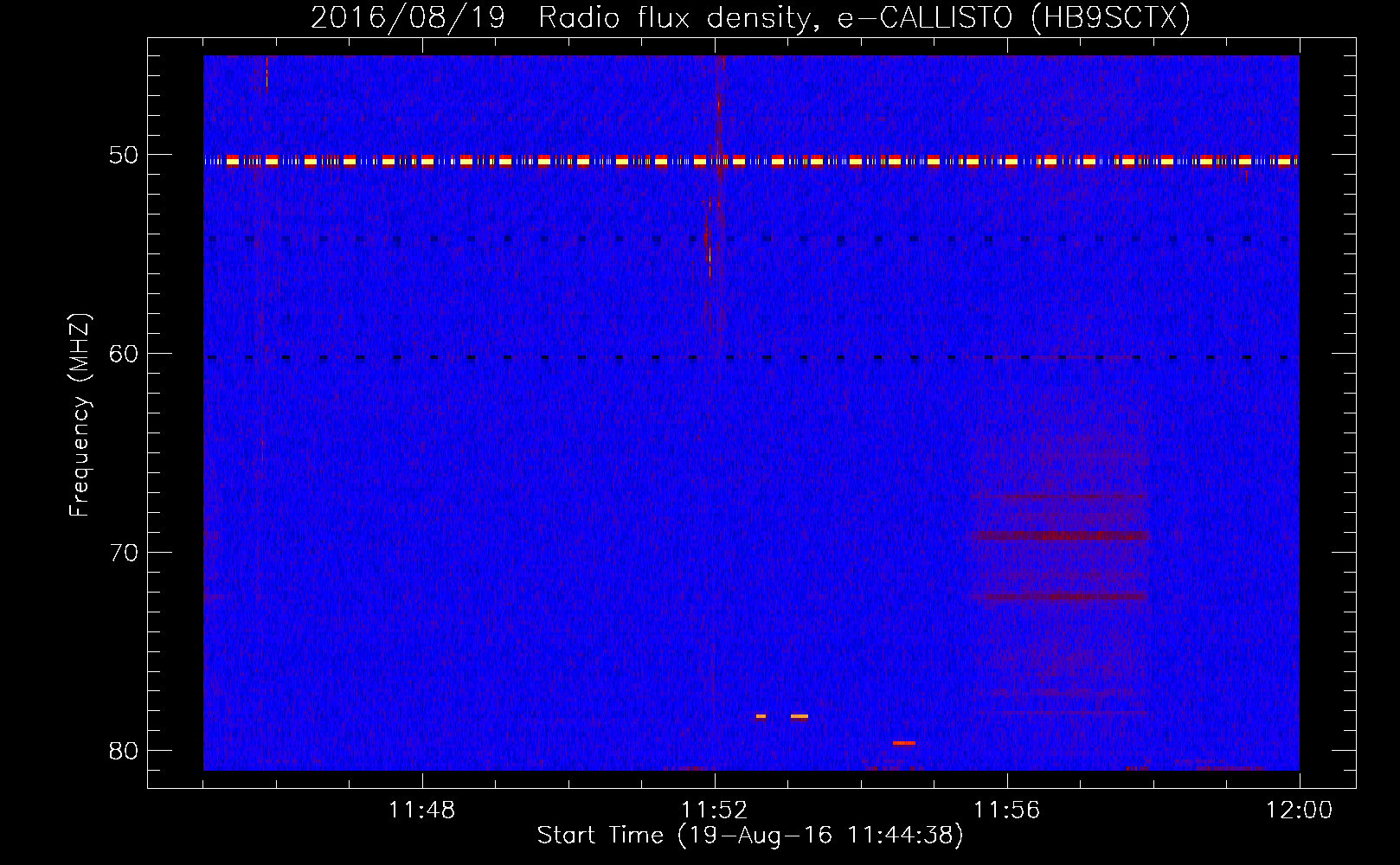Click the 11:48 time tick label
The height and width of the screenshot is (865, 1400).
(x=422, y=811)
